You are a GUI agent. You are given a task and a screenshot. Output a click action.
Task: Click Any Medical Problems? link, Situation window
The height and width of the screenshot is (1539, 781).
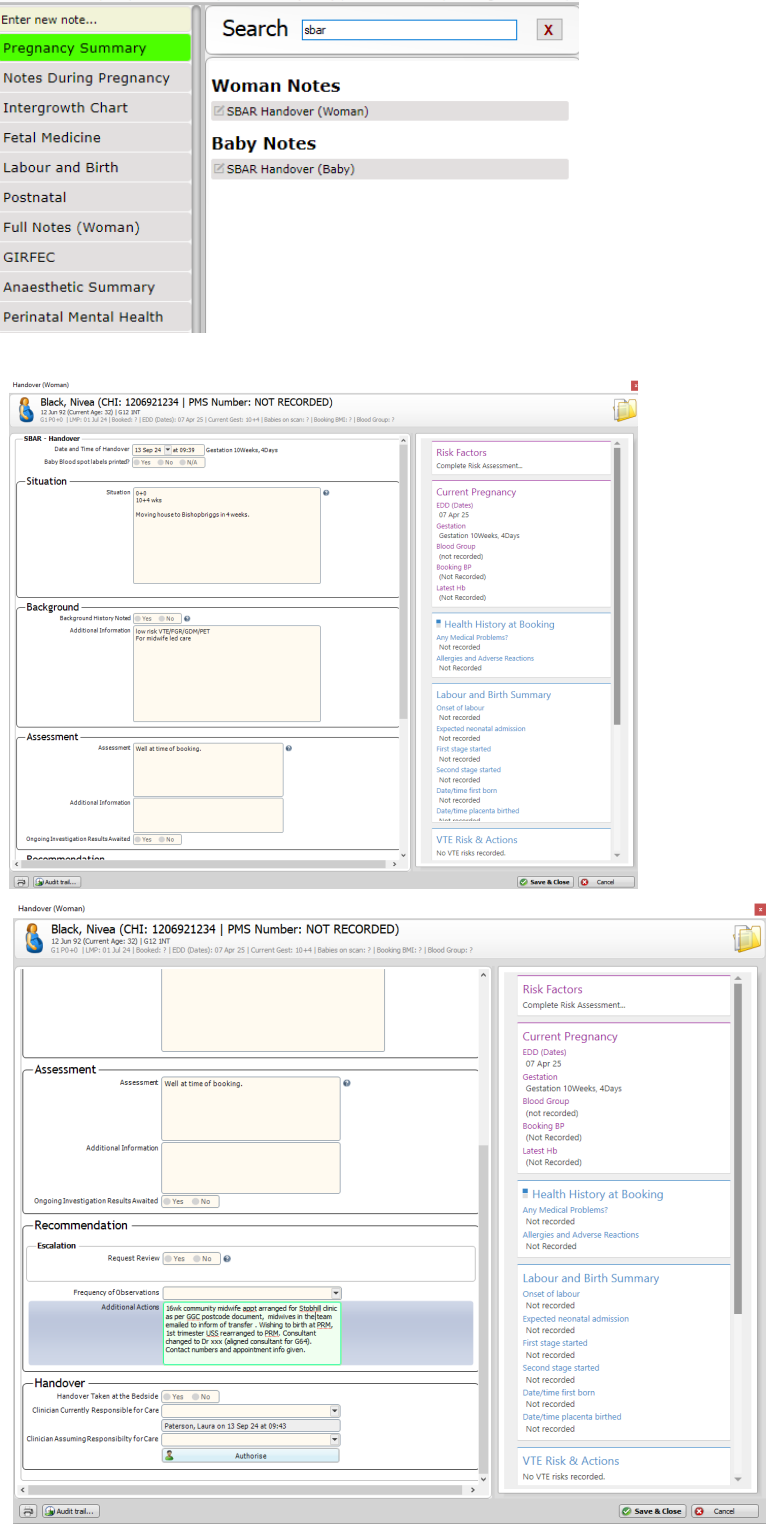point(472,638)
